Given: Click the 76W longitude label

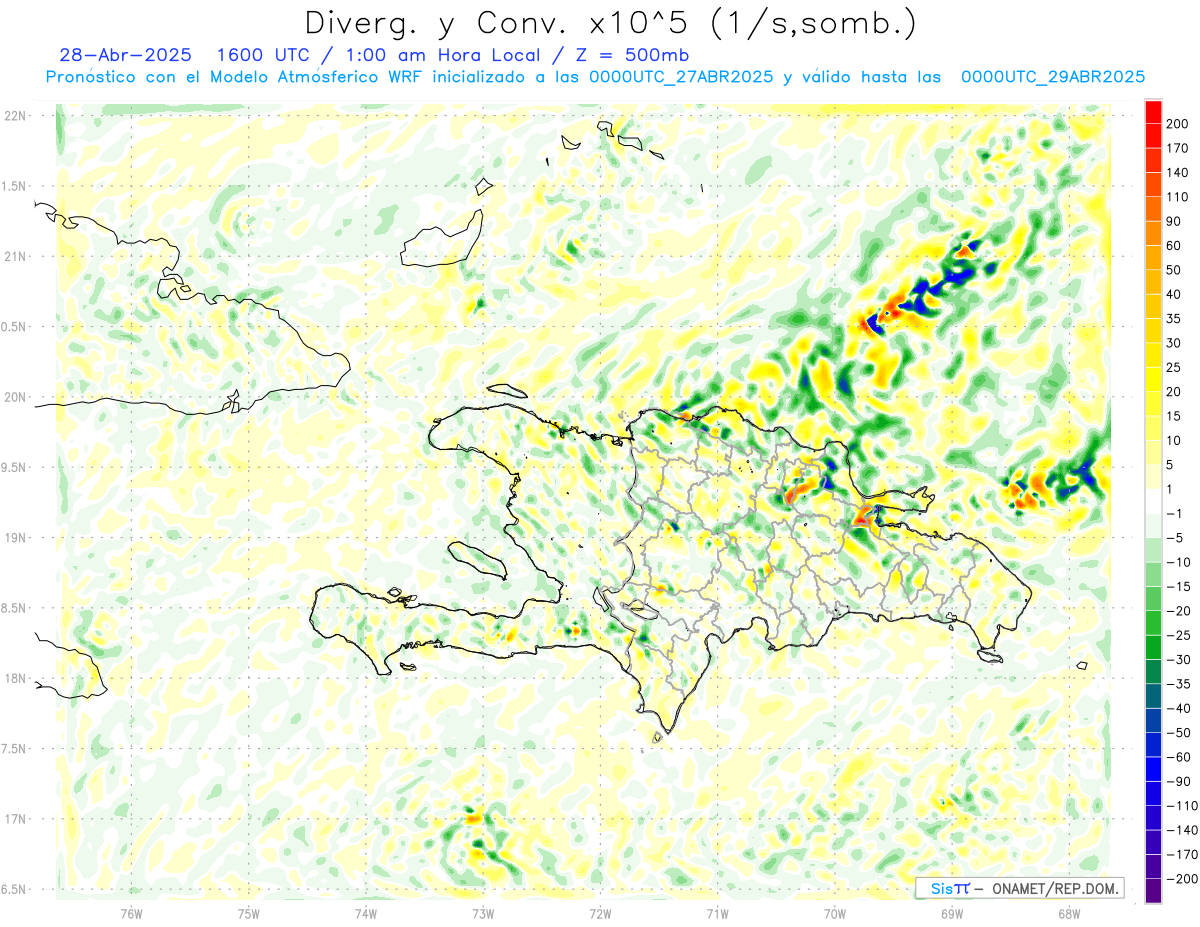Looking at the screenshot, I should pos(131,913).
